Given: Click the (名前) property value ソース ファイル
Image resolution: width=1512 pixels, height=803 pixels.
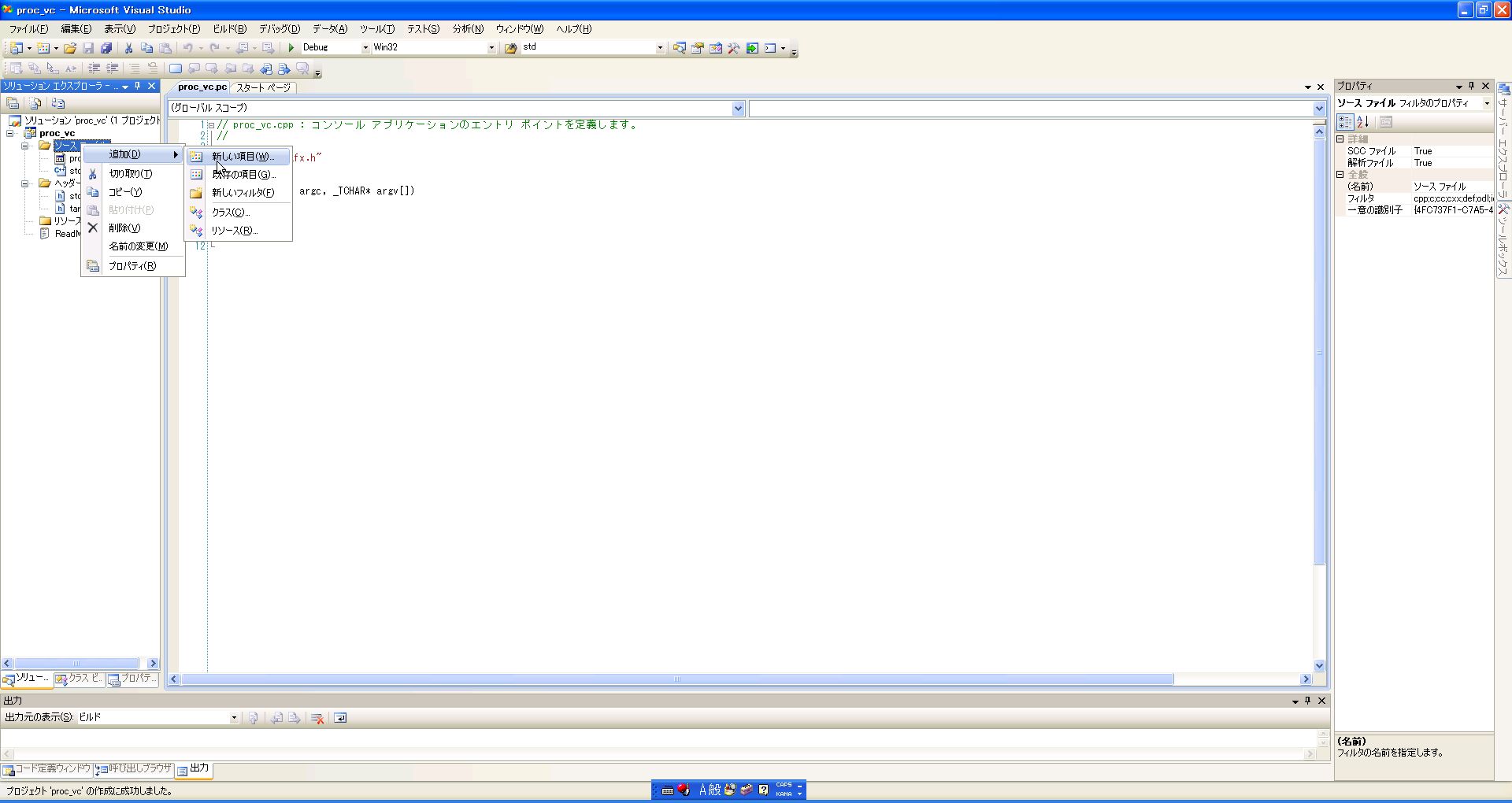Looking at the screenshot, I should 1451,187.
